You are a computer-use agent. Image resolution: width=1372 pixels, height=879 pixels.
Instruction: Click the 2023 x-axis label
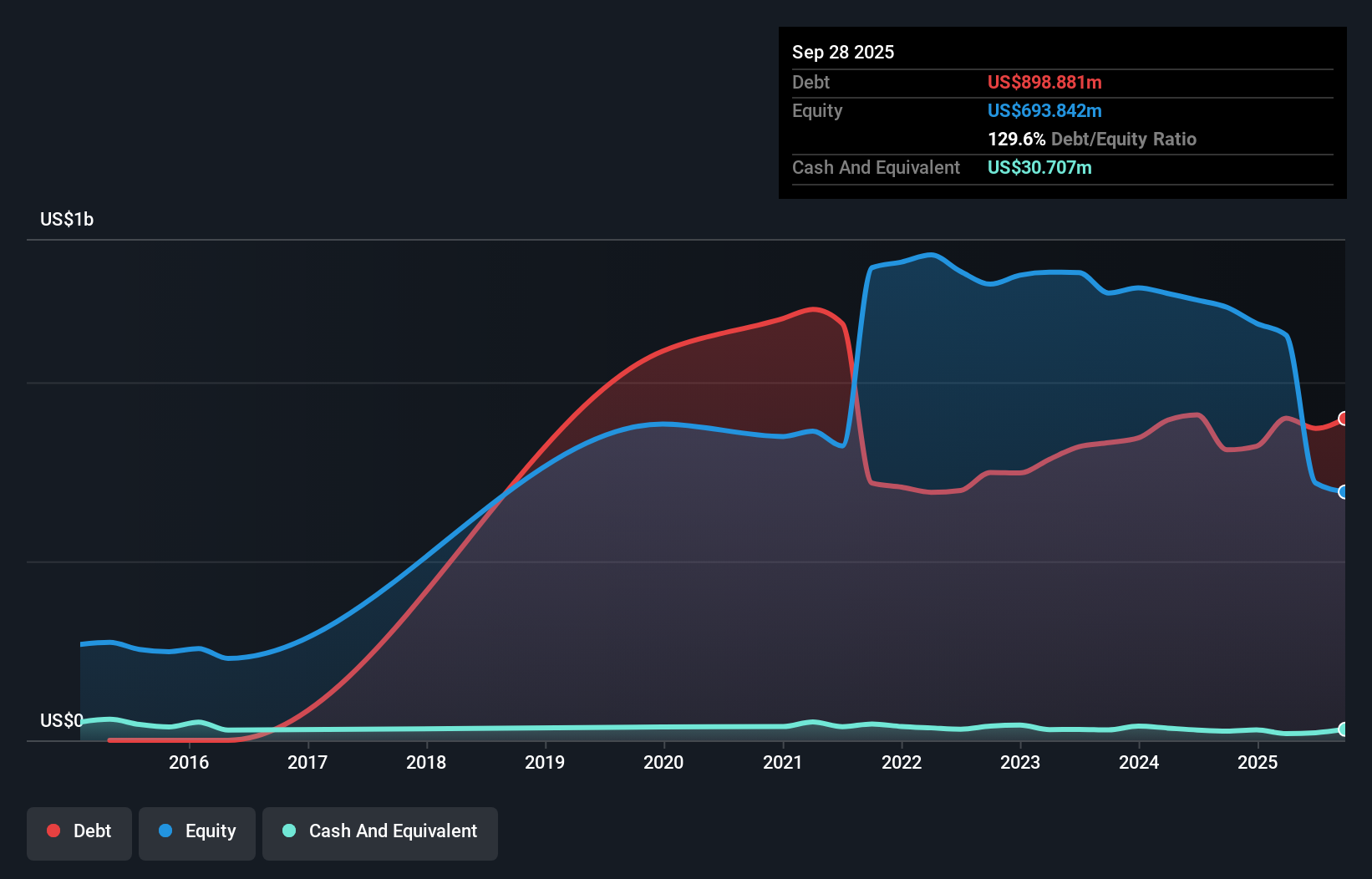[1020, 762]
